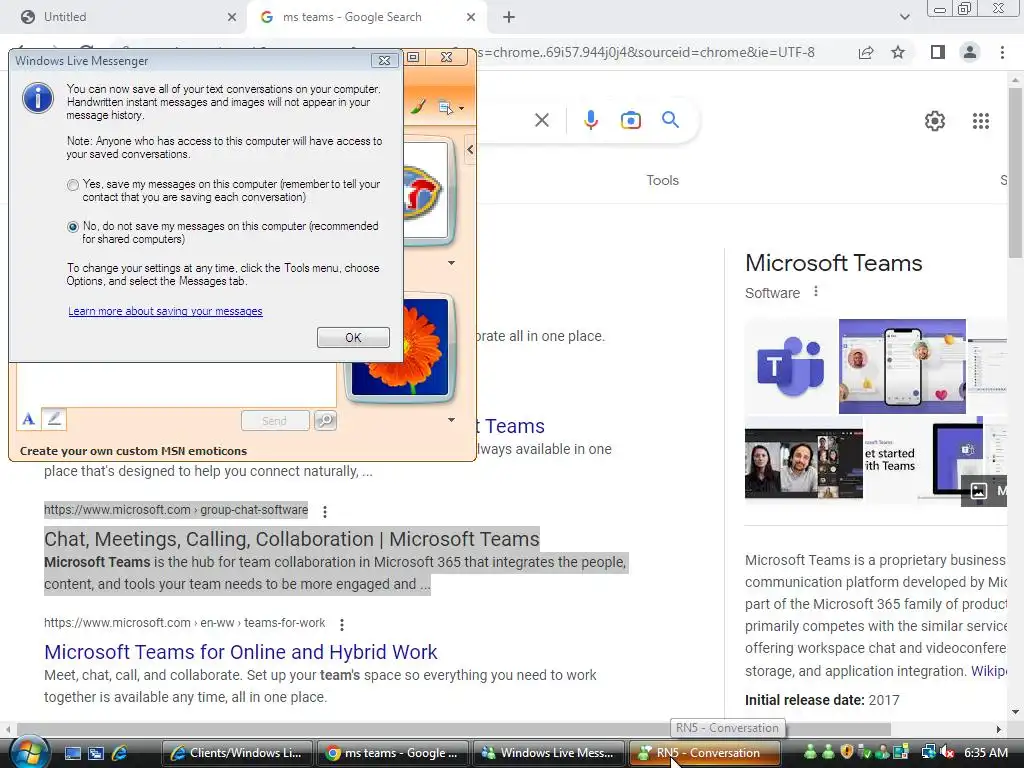The width and height of the screenshot is (1024, 768).
Task: Toggle the Chrome side panel
Action: pyautogui.click(x=938, y=52)
